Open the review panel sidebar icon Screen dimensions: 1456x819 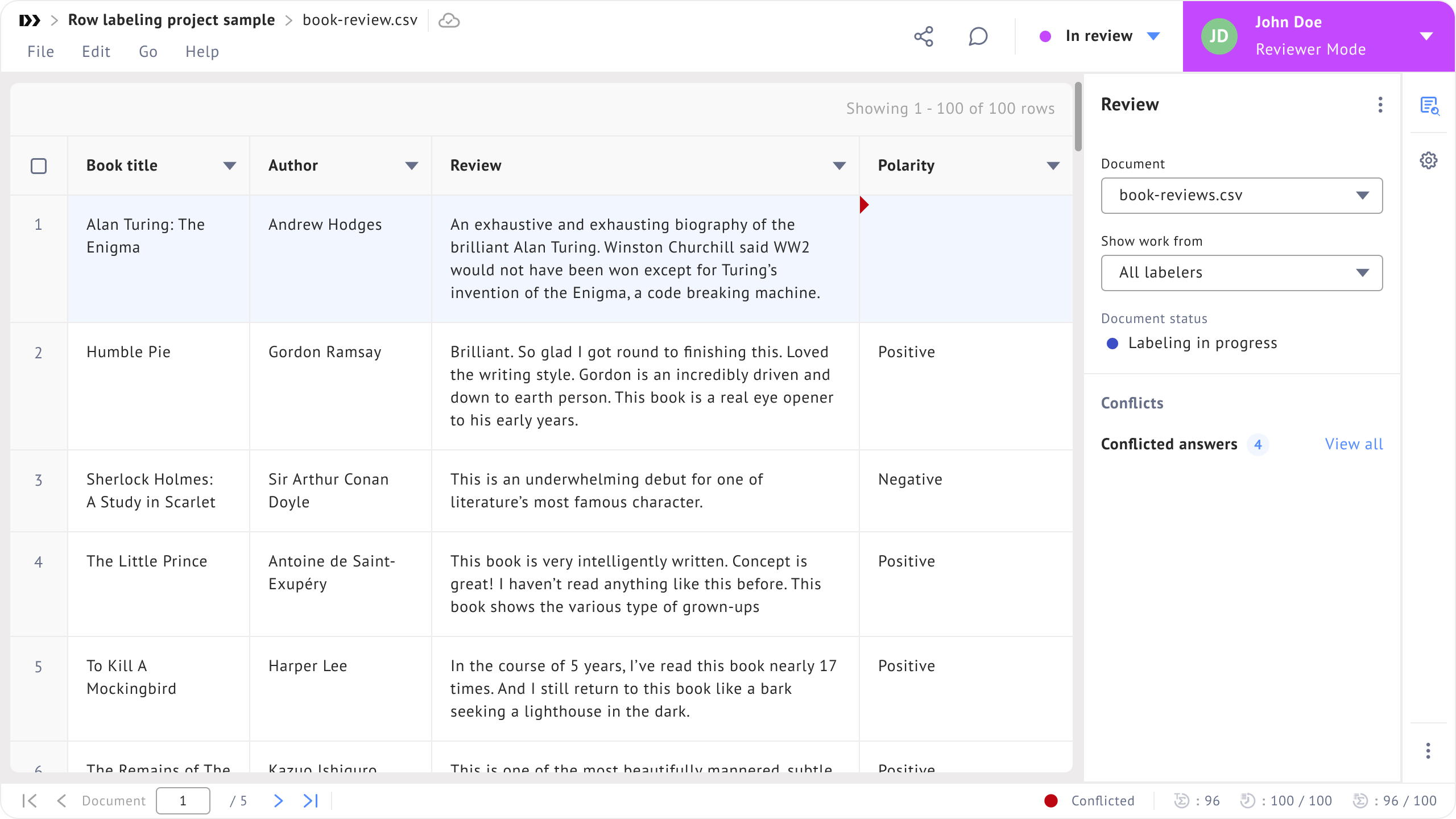[1429, 106]
